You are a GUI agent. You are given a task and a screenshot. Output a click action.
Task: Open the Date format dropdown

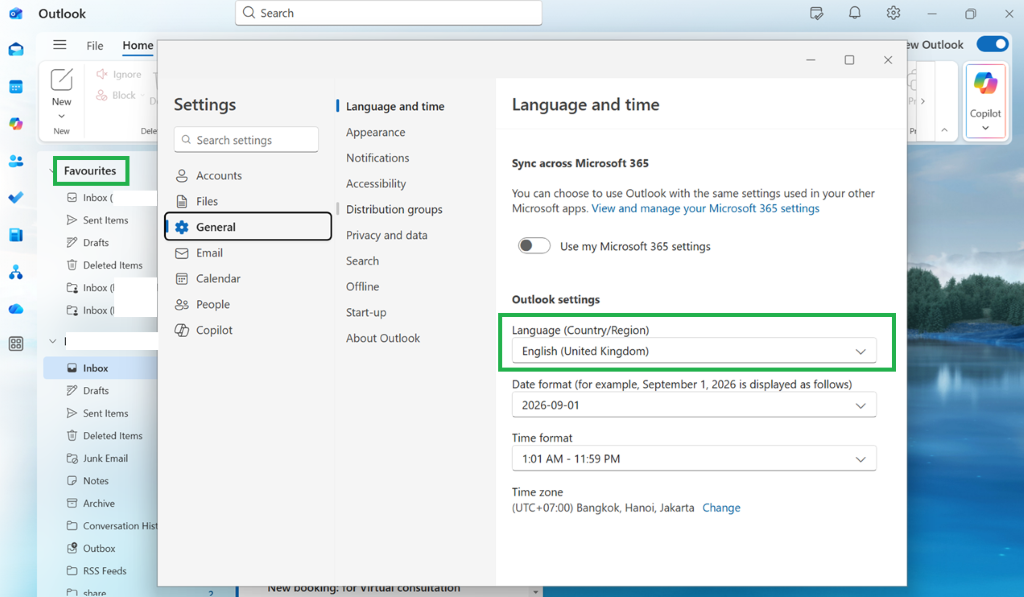point(694,406)
